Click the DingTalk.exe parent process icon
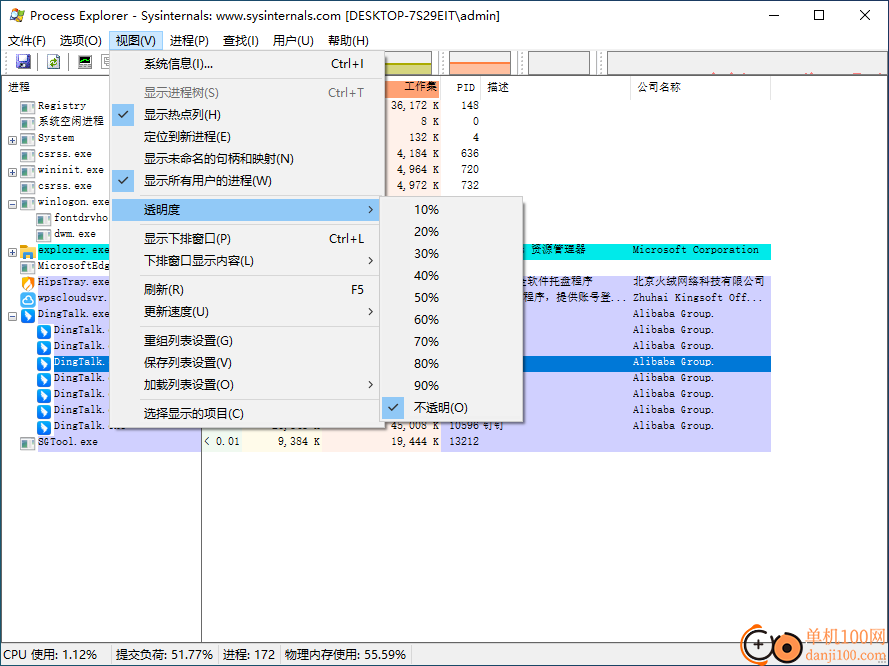Image resolution: width=889 pixels, height=666 pixels. point(27,315)
